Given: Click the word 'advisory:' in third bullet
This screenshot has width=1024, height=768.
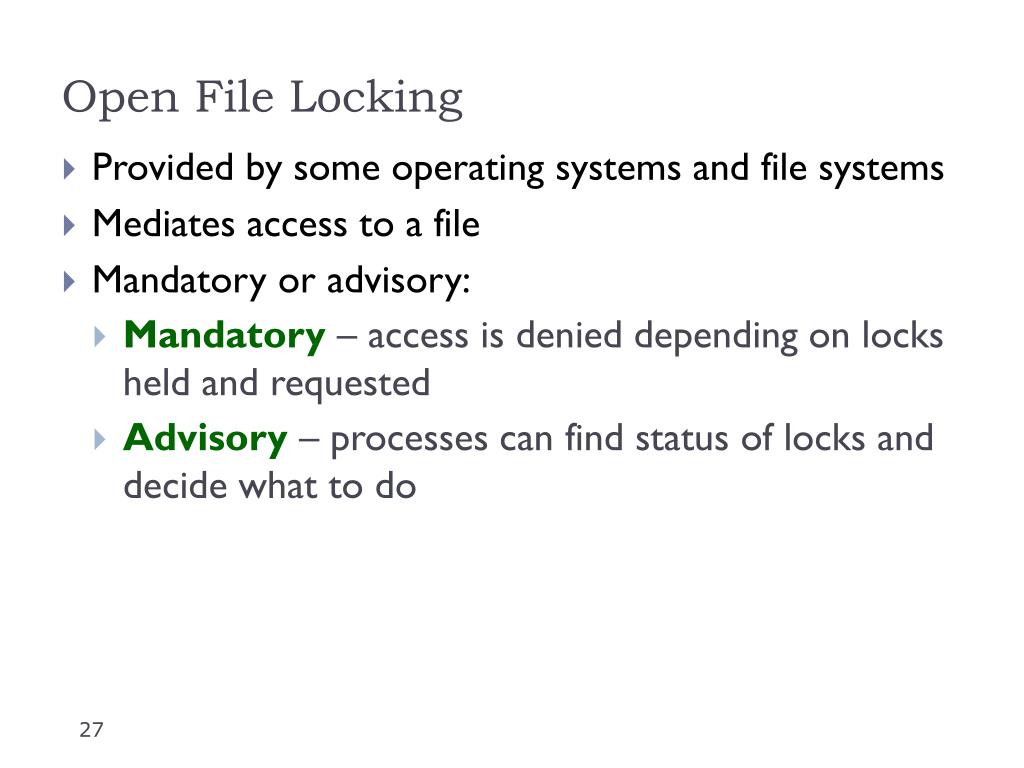Looking at the screenshot, I should pos(398,281).
